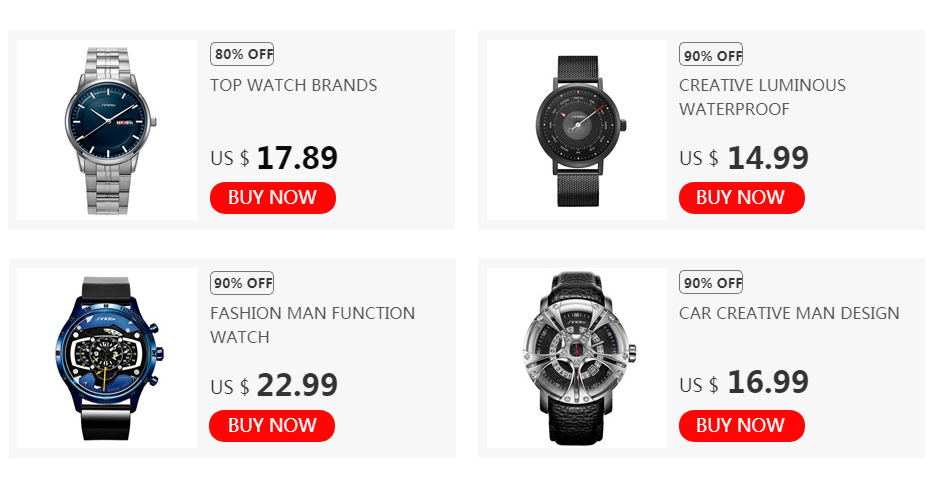Open the silver steel blue-dial watch image
Screen dimensions: 932x486
107,130
